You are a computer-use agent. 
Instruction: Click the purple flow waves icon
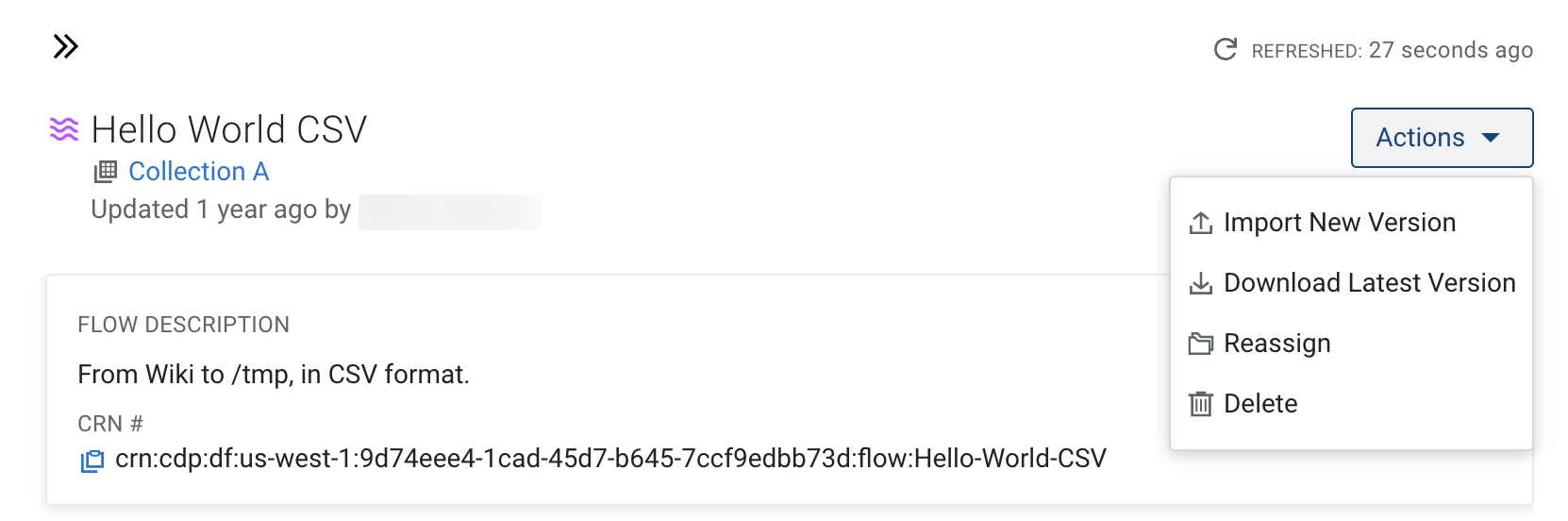click(64, 129)
